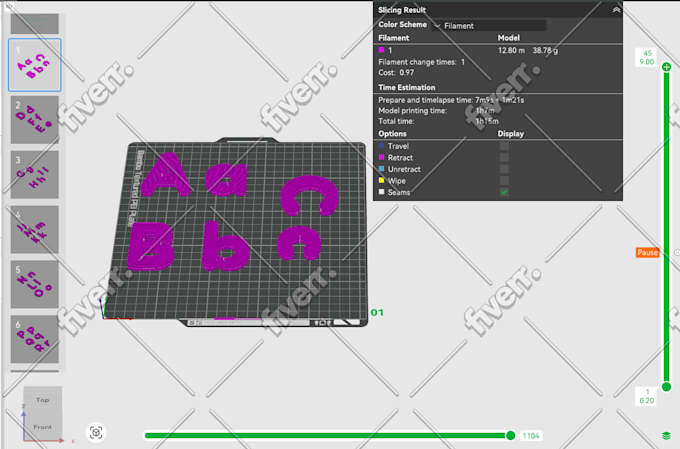Screen dimensions: 680x449
Task: Click the 12.80 m filament length value
Action: (x=511, y=50)
